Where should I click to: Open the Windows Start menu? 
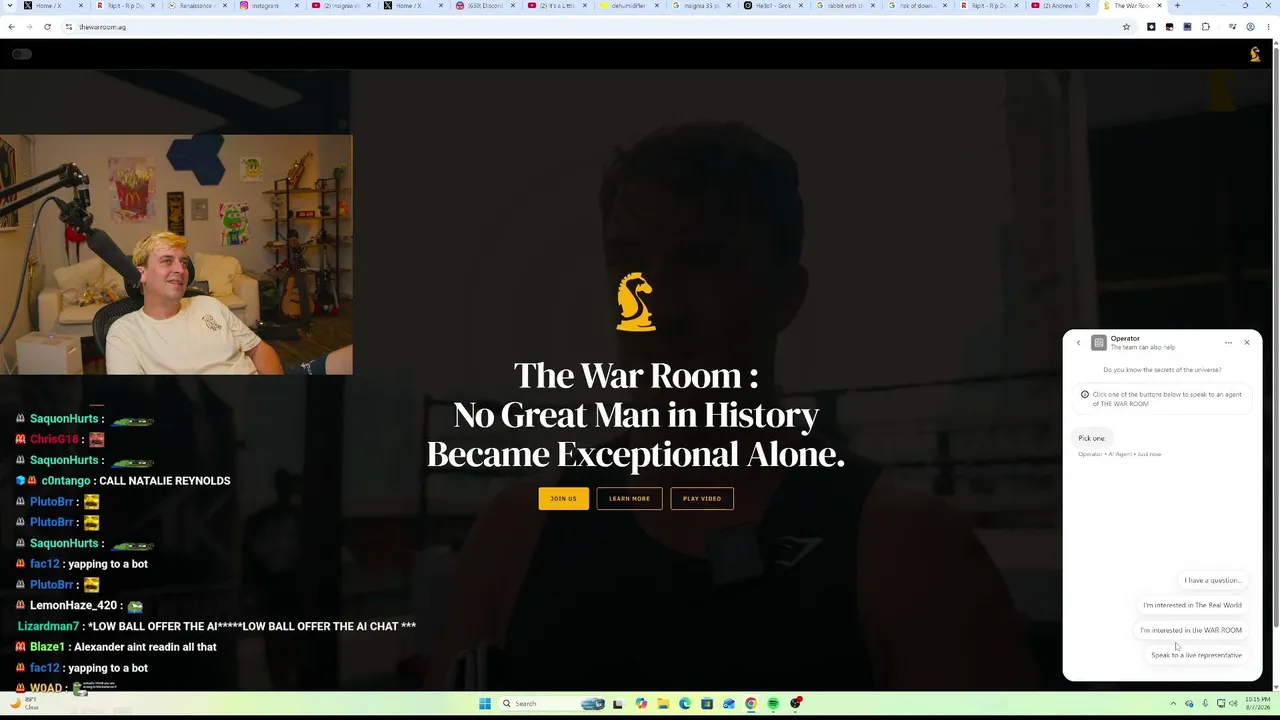(x=485, y=704)
